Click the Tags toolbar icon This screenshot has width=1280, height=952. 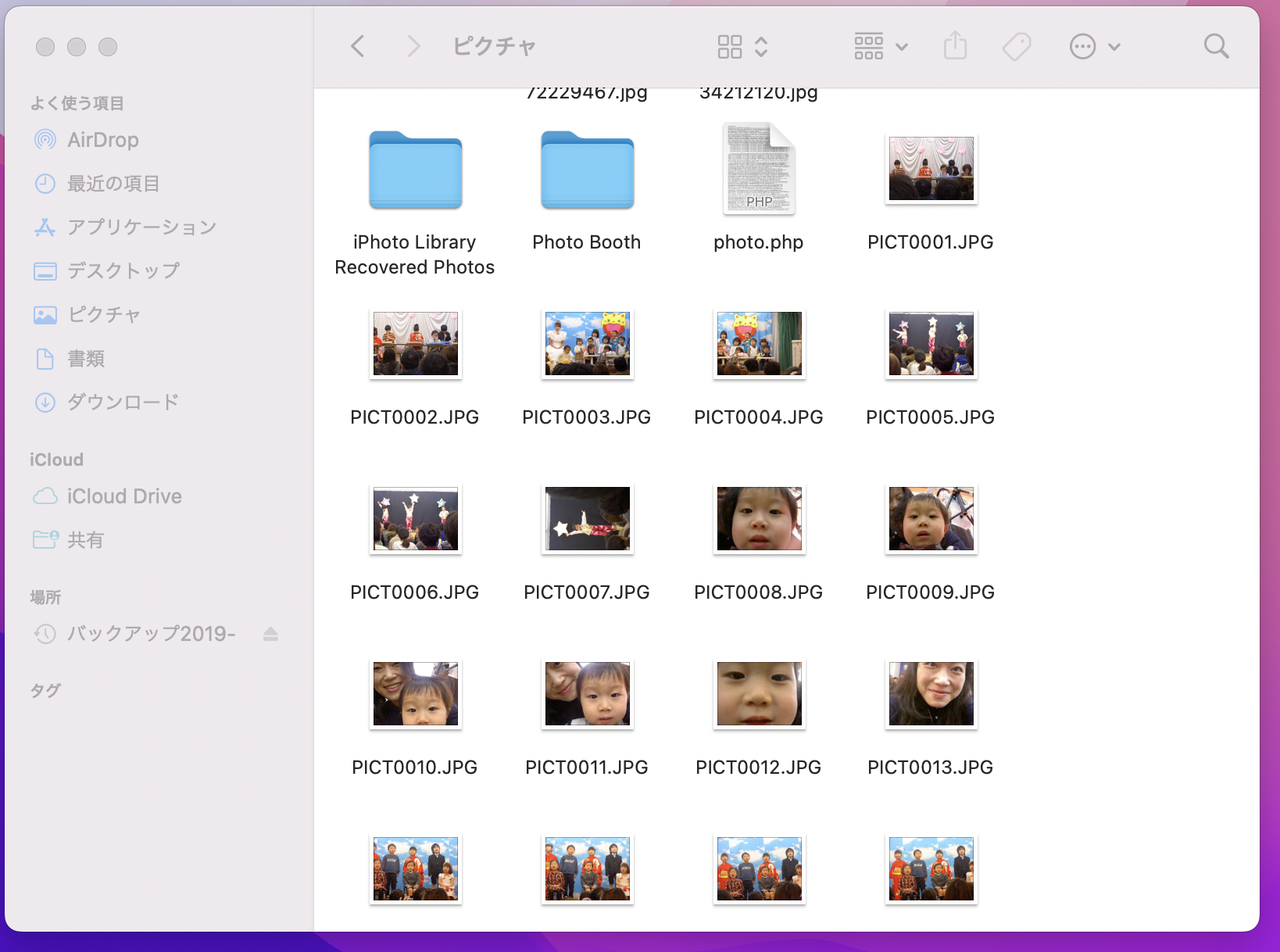(1016, 47)
